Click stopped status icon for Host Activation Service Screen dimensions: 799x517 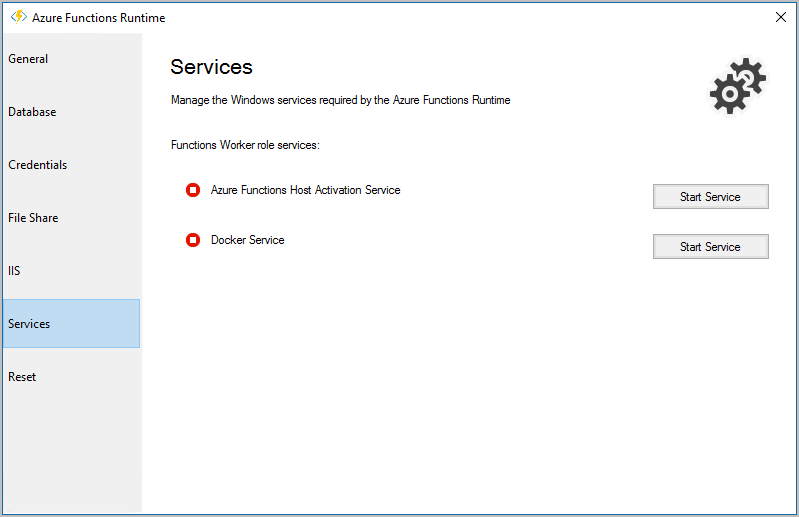(193, 190)
